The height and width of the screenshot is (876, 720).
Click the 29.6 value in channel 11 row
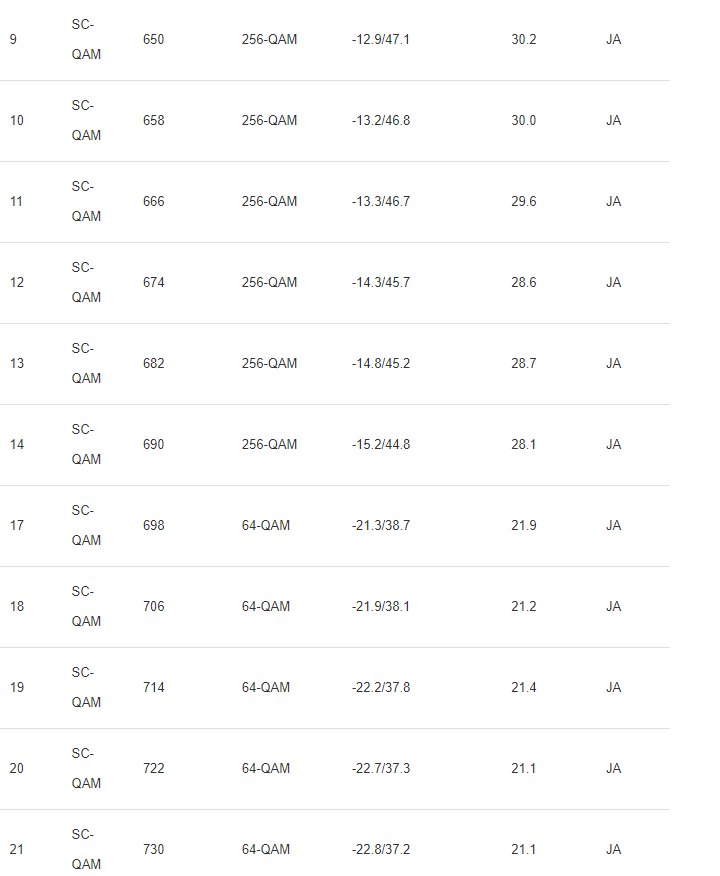[x=523, y=202]
